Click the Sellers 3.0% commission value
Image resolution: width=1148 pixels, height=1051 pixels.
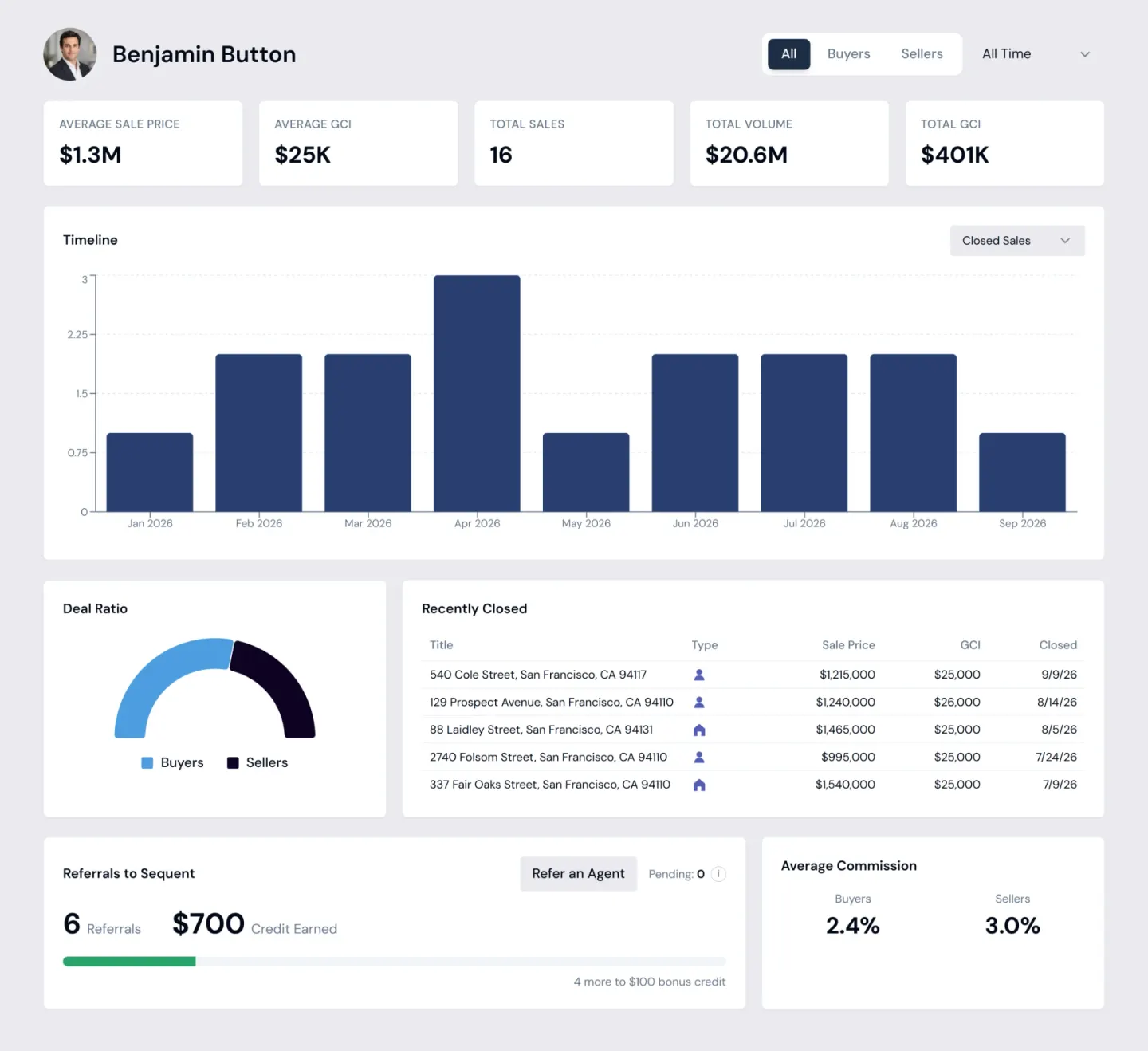(x=1012, y=926)
